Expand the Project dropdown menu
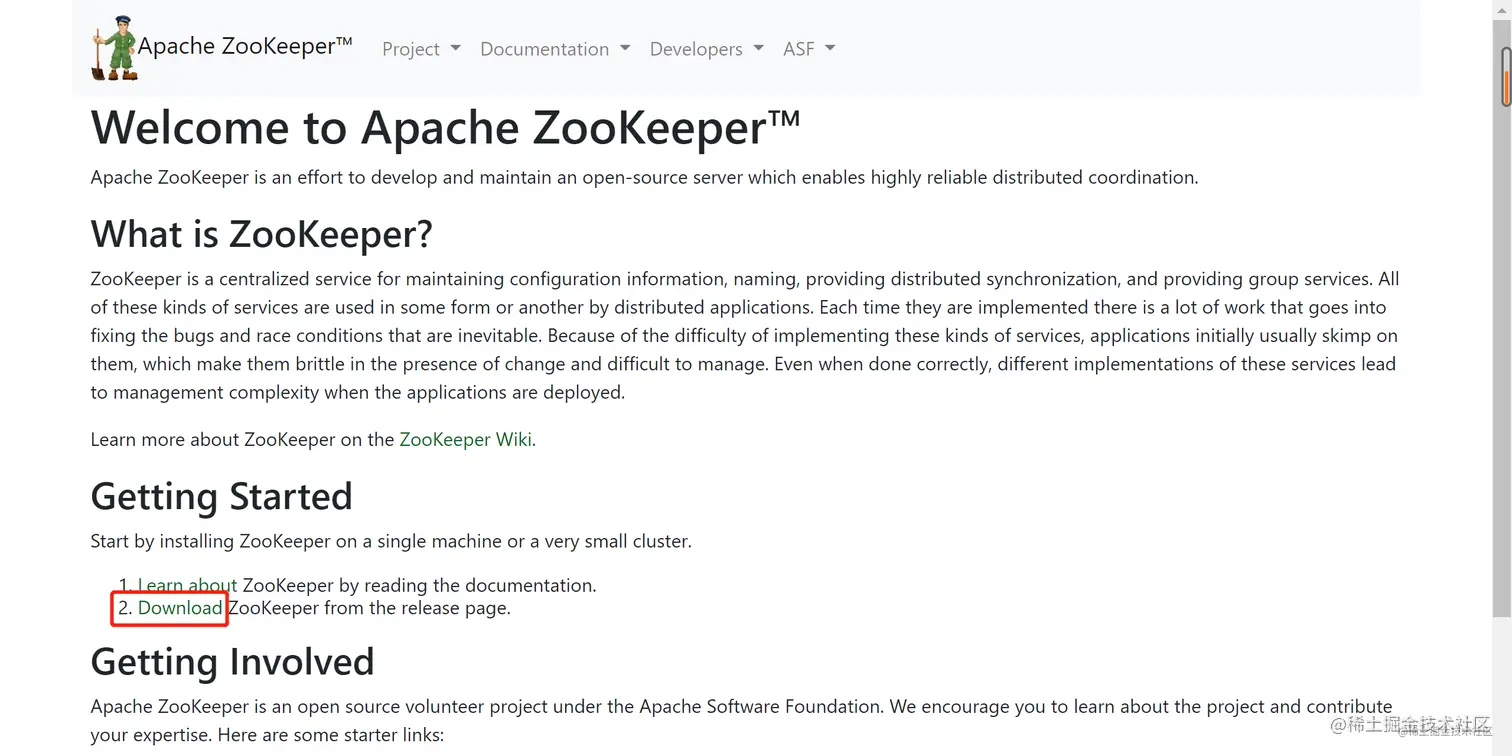Viewport: 1512px width, 756px height. 421,49
